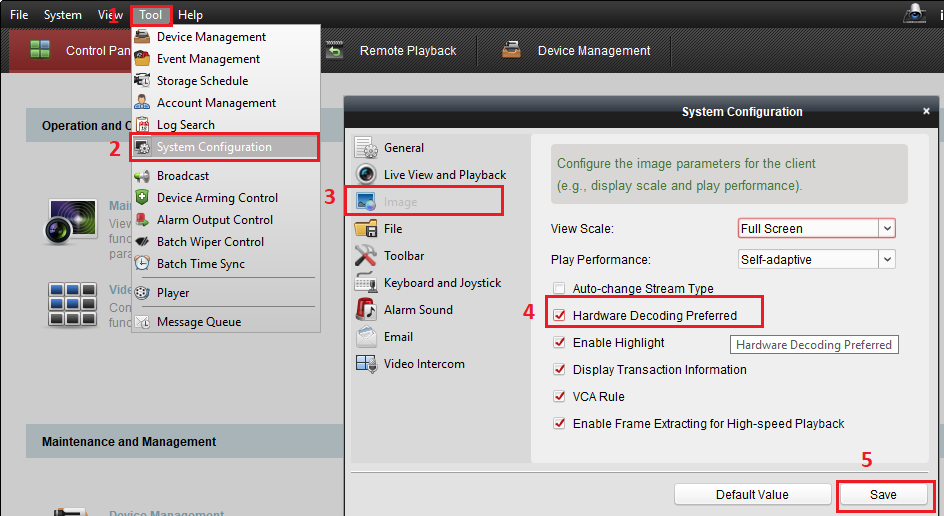The image size is (944, 516).
Task: Enable Auto-change Stream Type checkbox
Action: [560, 289]
